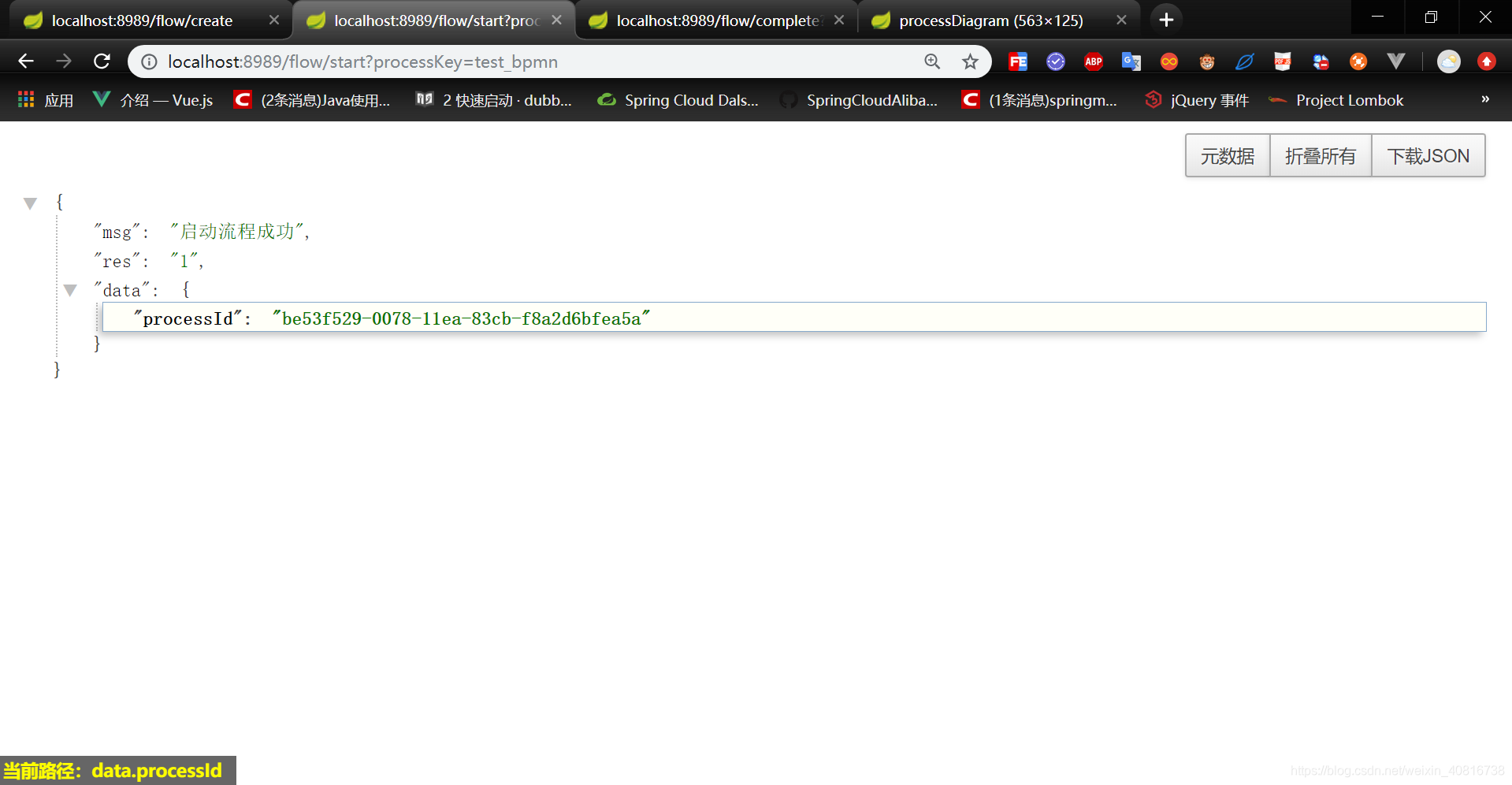Minimize the browser window
1512x785 pixels.
1378,17
